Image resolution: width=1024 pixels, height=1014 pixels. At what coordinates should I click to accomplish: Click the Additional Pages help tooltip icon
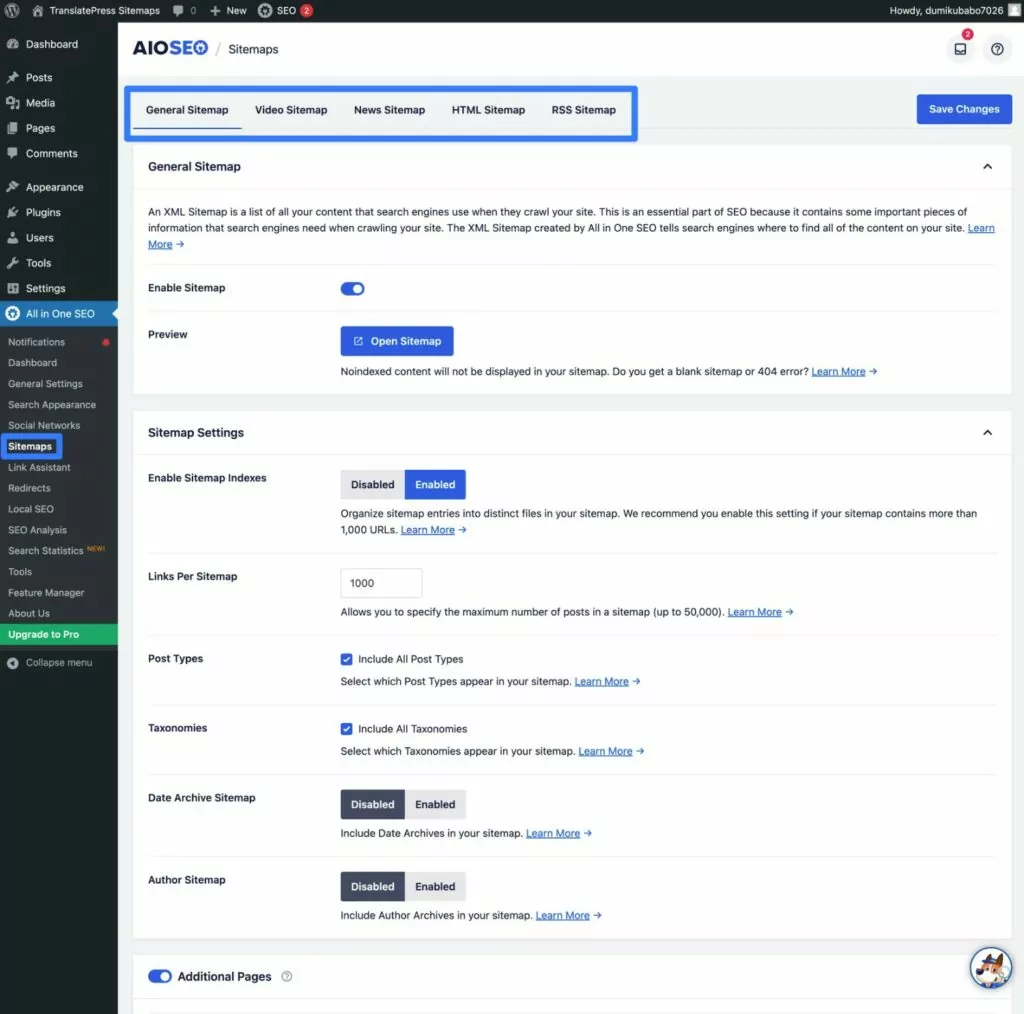coord(287,976)
